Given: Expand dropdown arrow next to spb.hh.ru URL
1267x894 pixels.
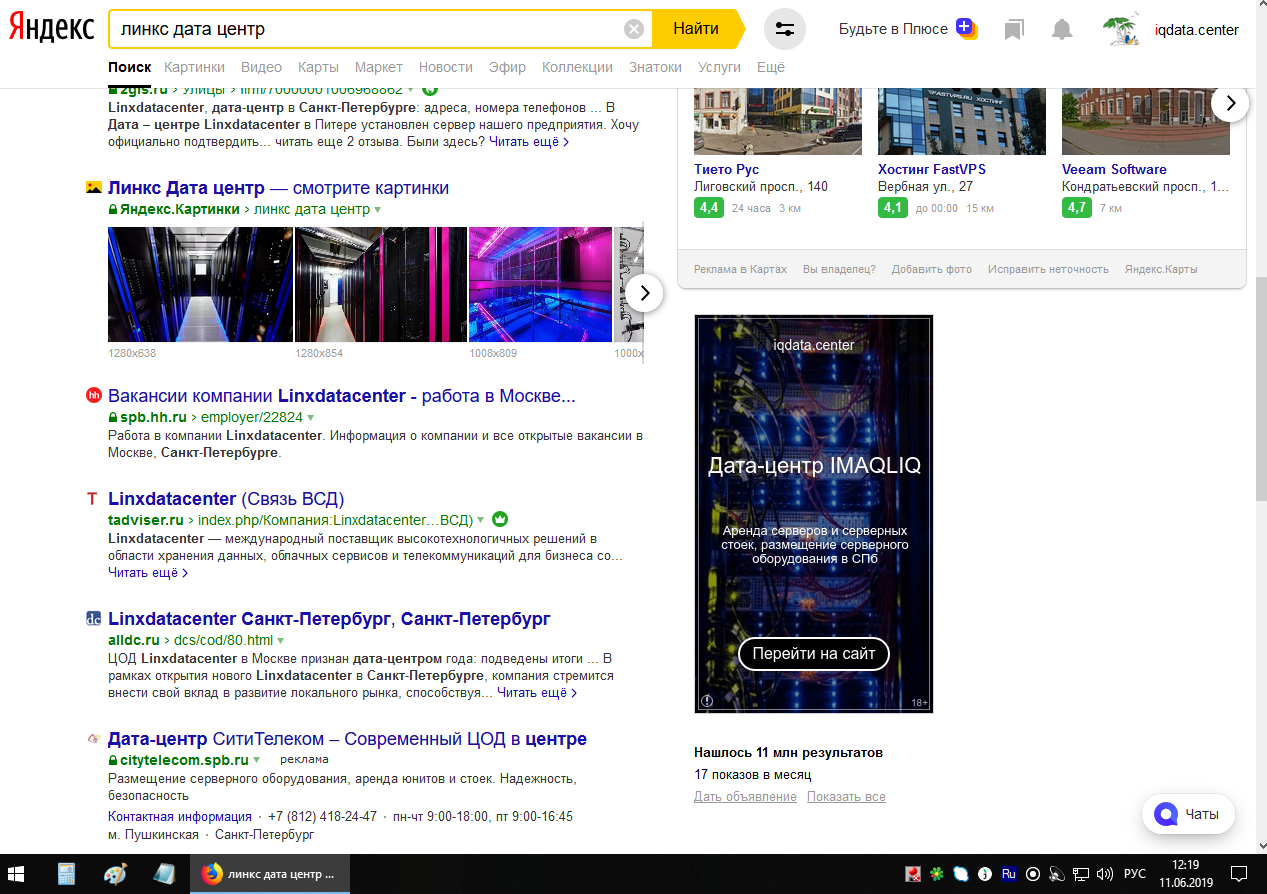Looking at the screenshot, I should click(x=311, y=417).
